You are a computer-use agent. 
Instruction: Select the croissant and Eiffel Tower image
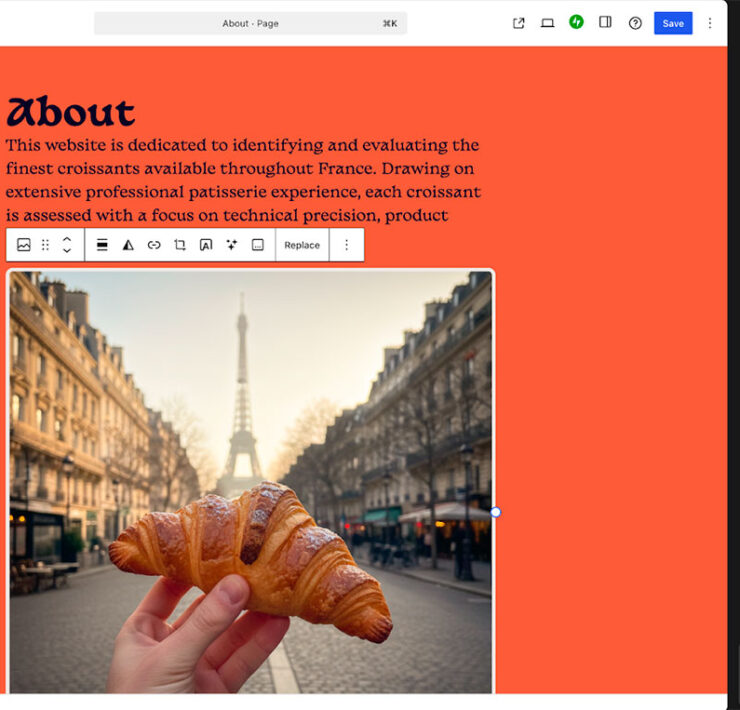251,482
